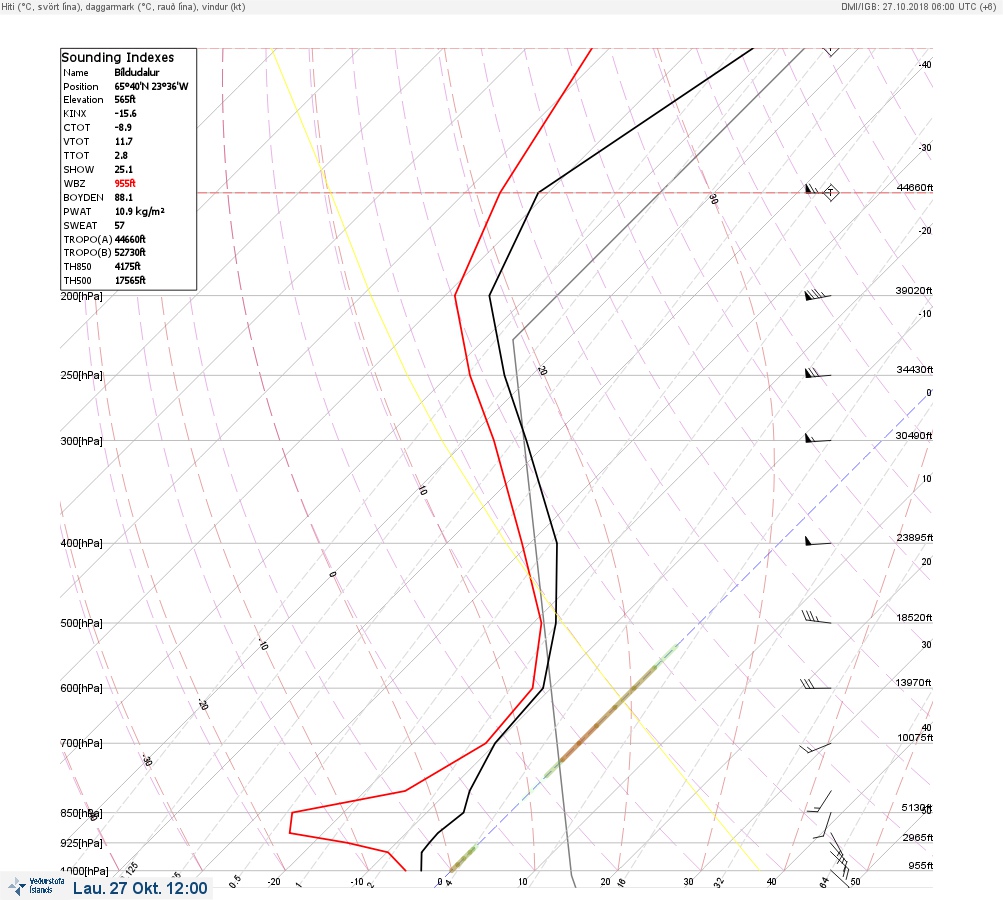Viewport: 1003px width, 900px height.
Task: Click the 250[hPa] pressure label
Action: [x=81, y=375]
